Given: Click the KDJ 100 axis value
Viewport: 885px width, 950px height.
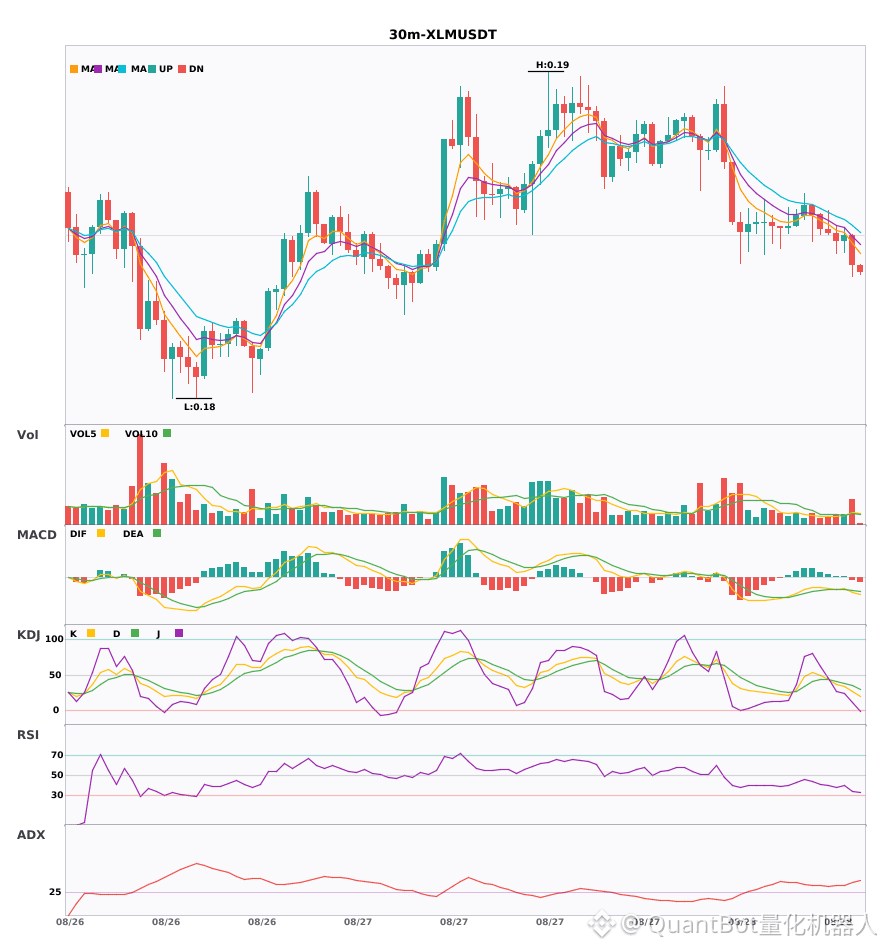Looking at the screenshot, I should [54, 639].
